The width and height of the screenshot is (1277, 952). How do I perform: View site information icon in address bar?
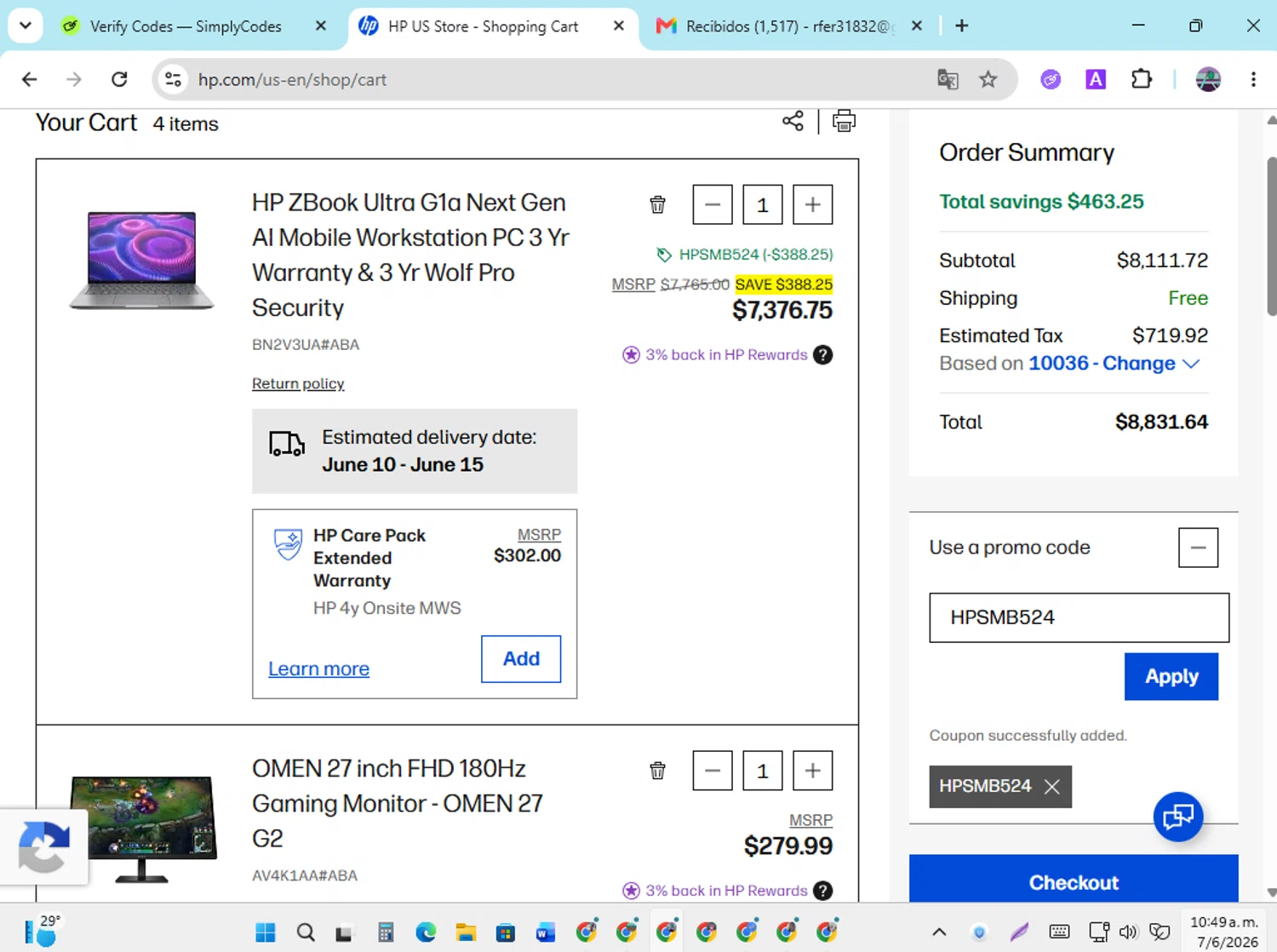[173, 79]
